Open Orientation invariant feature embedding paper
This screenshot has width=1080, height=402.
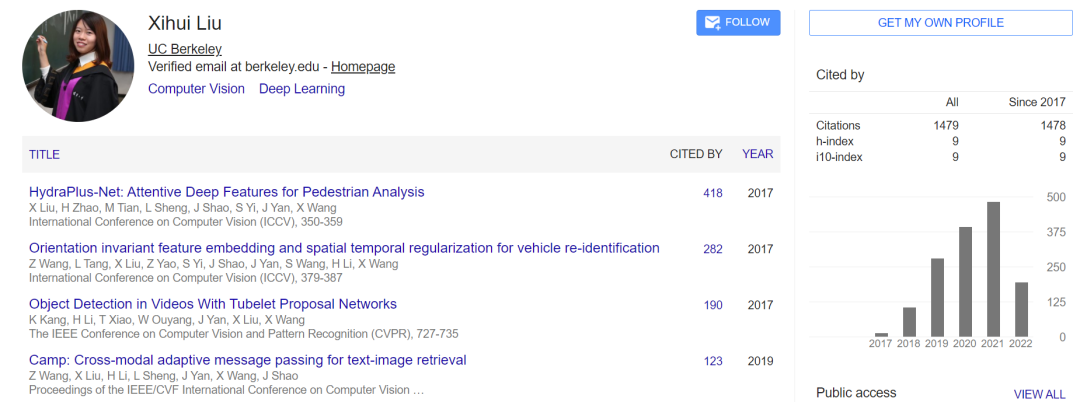point(344,248)
